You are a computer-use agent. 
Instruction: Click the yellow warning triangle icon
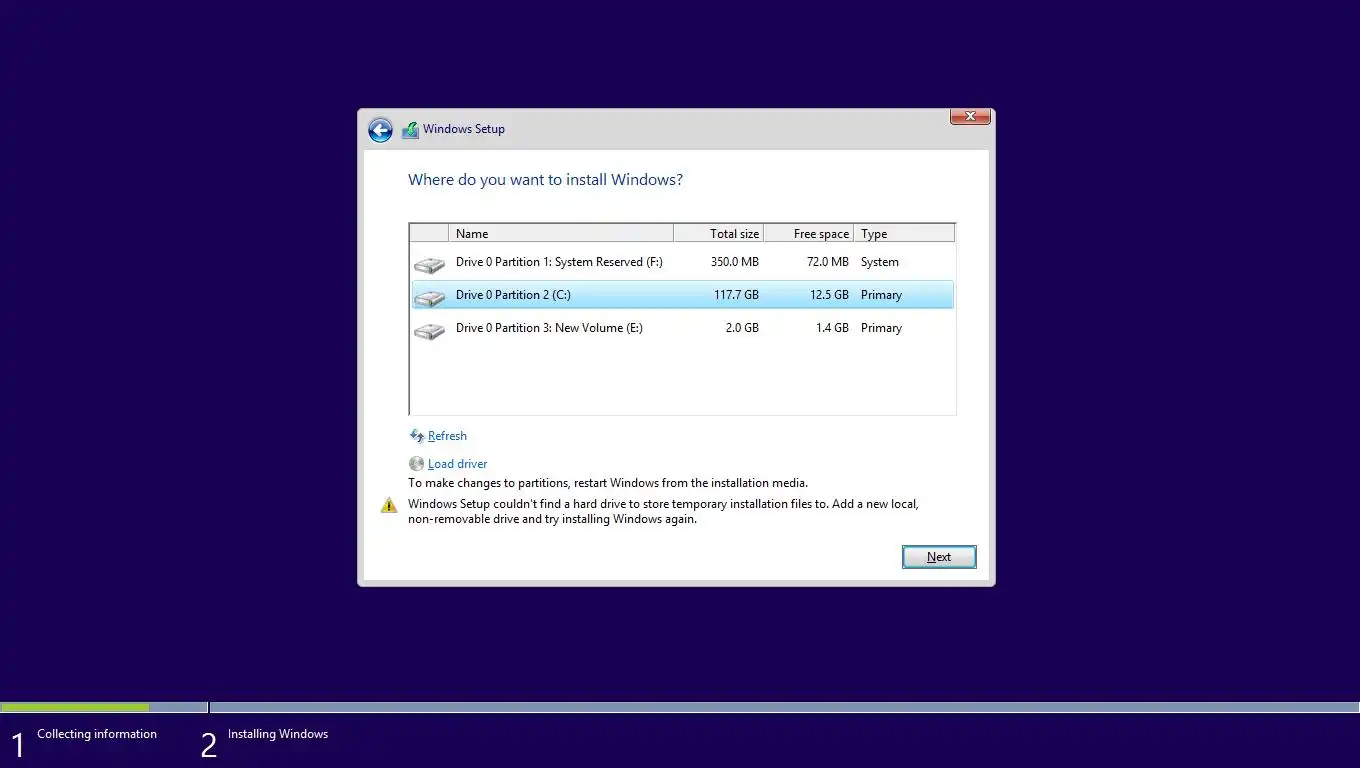point(389,506)
